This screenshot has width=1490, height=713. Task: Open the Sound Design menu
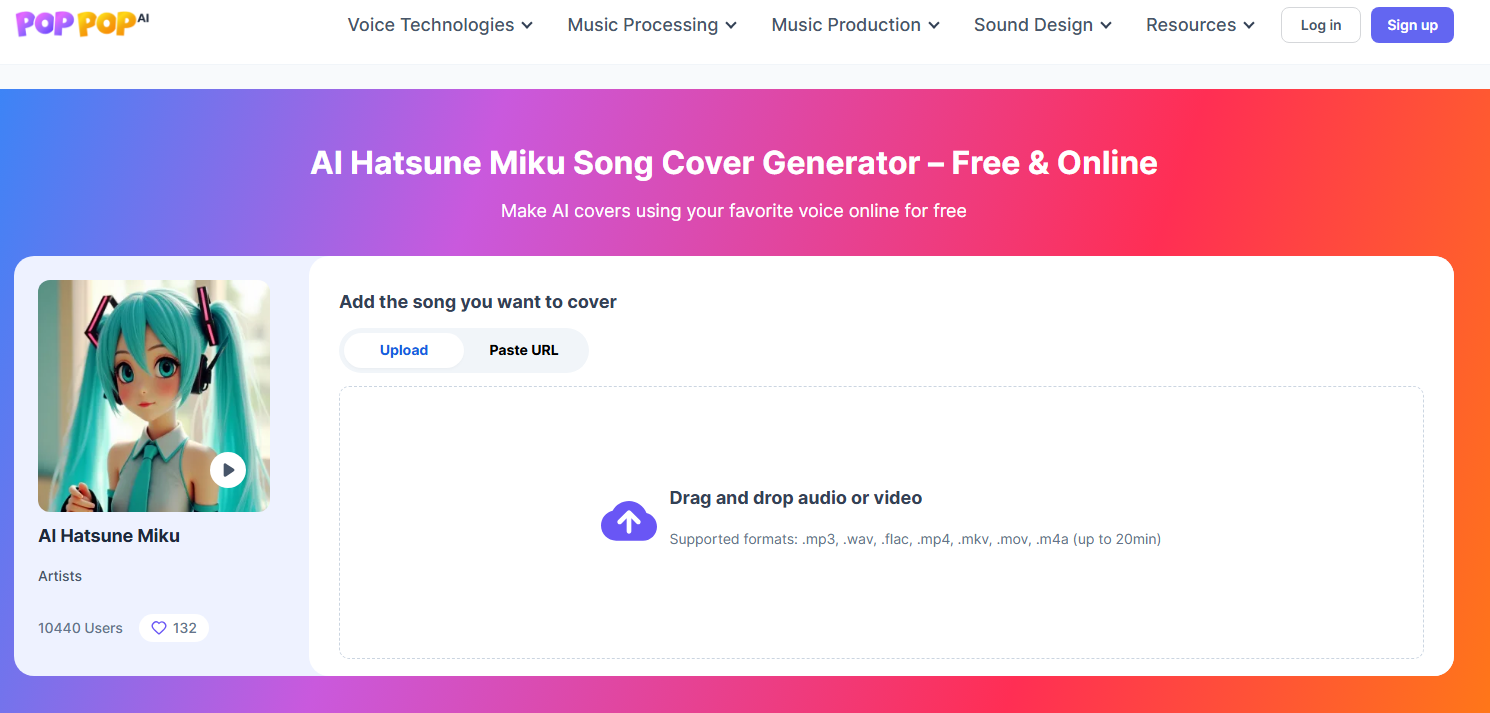click(x=1042, y=26)
